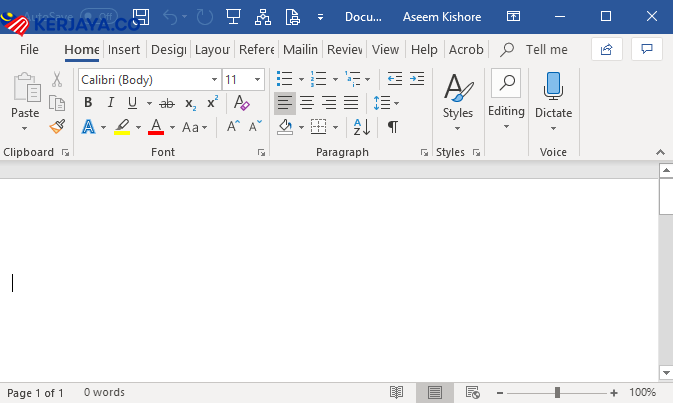The height and width of the screenshot is (403, 673).
Task: Open the font size dropdown
Action: [258, 79]
